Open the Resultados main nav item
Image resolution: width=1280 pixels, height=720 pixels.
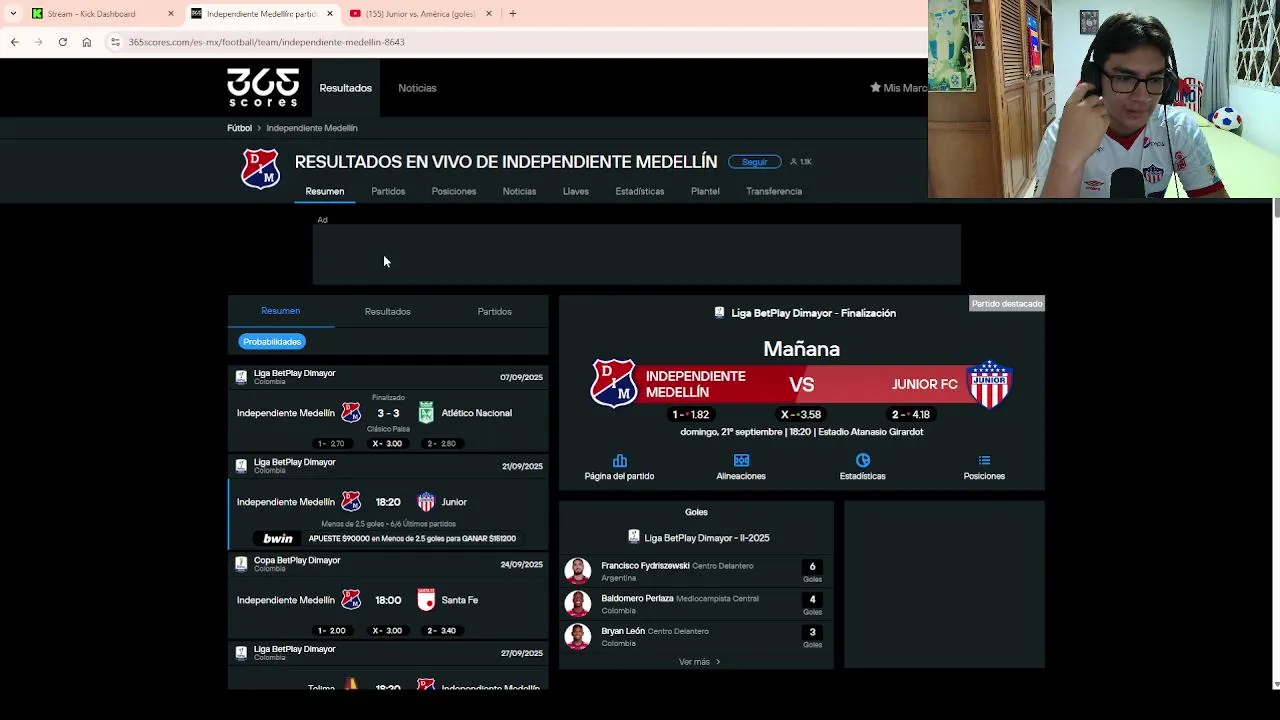[345, 88]
